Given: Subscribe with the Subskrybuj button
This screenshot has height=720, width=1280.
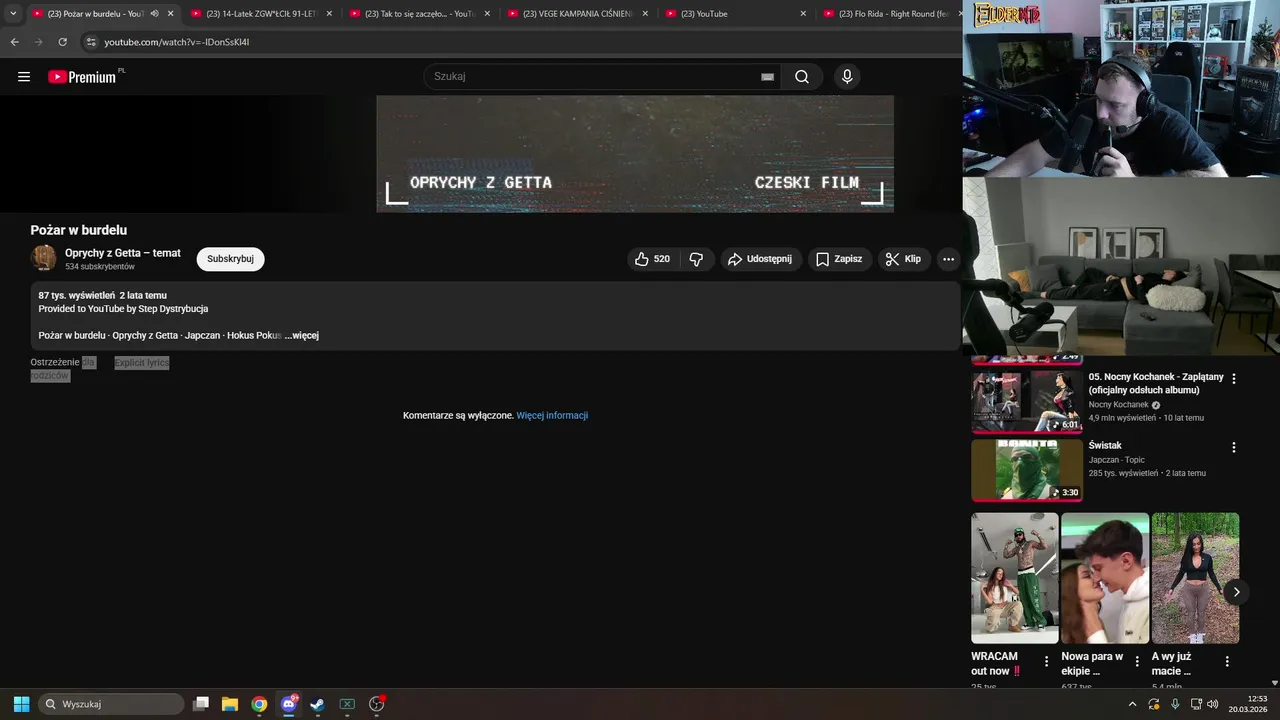Looking at the screenshot, I should point(230,259).
